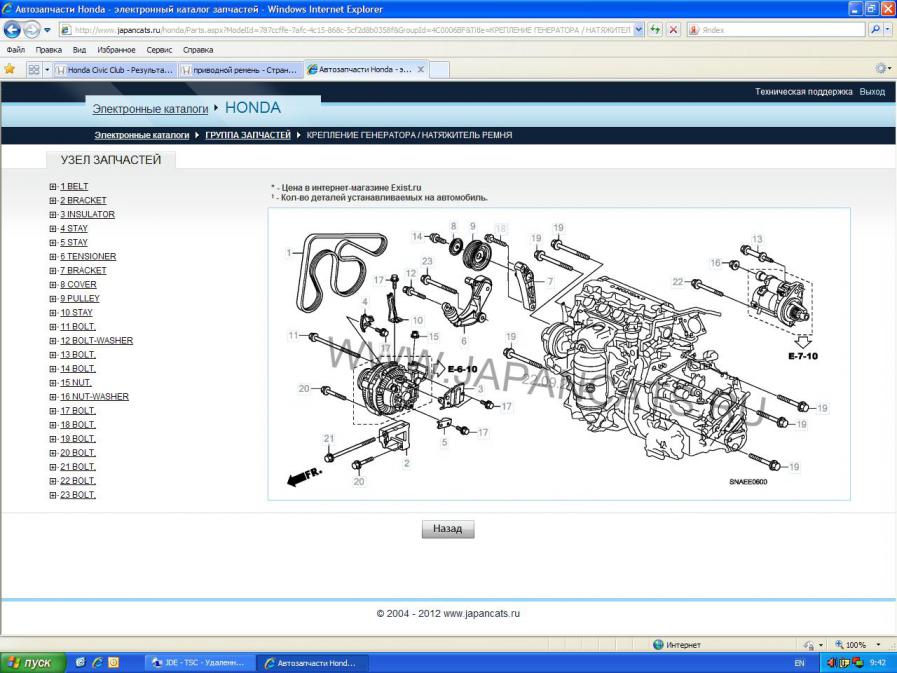Open the Файл menu
The width and height of the screenshot is (897, 673).
pos(15,50)
